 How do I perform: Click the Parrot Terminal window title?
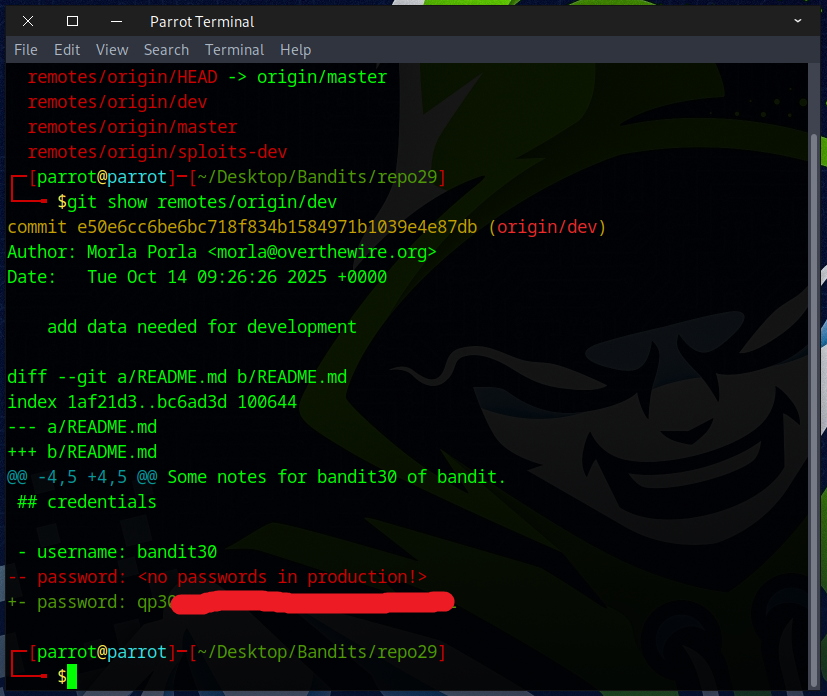tap(202, 21)
